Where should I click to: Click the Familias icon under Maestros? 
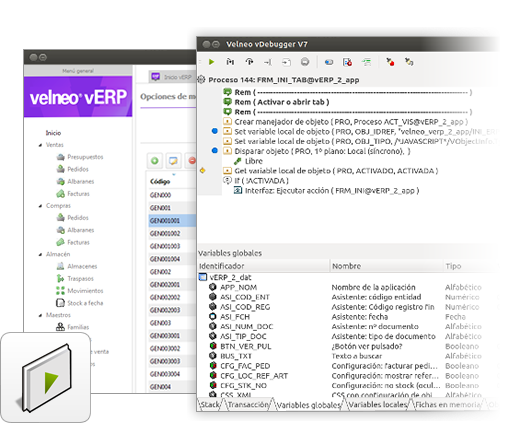60,327
